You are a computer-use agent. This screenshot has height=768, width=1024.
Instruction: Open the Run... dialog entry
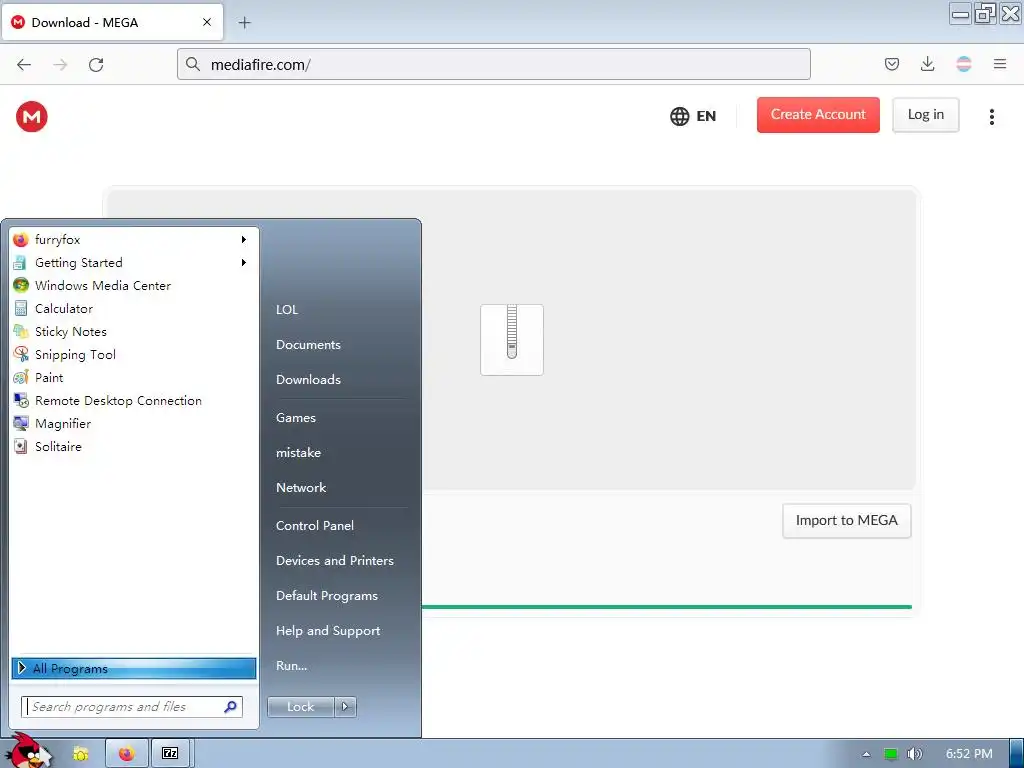(291, 666)
